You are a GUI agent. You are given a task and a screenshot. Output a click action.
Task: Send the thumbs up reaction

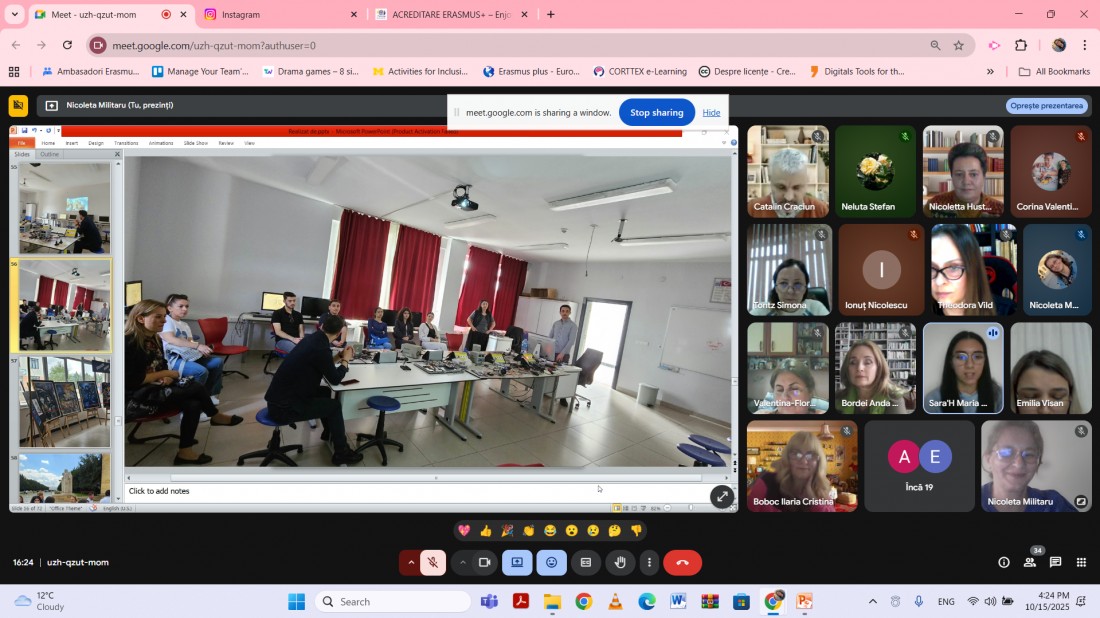[x=485, y=531]
